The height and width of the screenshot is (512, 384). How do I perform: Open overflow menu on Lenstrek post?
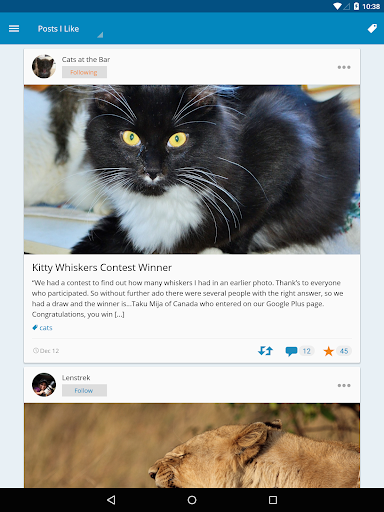click(x=344, y=385)
